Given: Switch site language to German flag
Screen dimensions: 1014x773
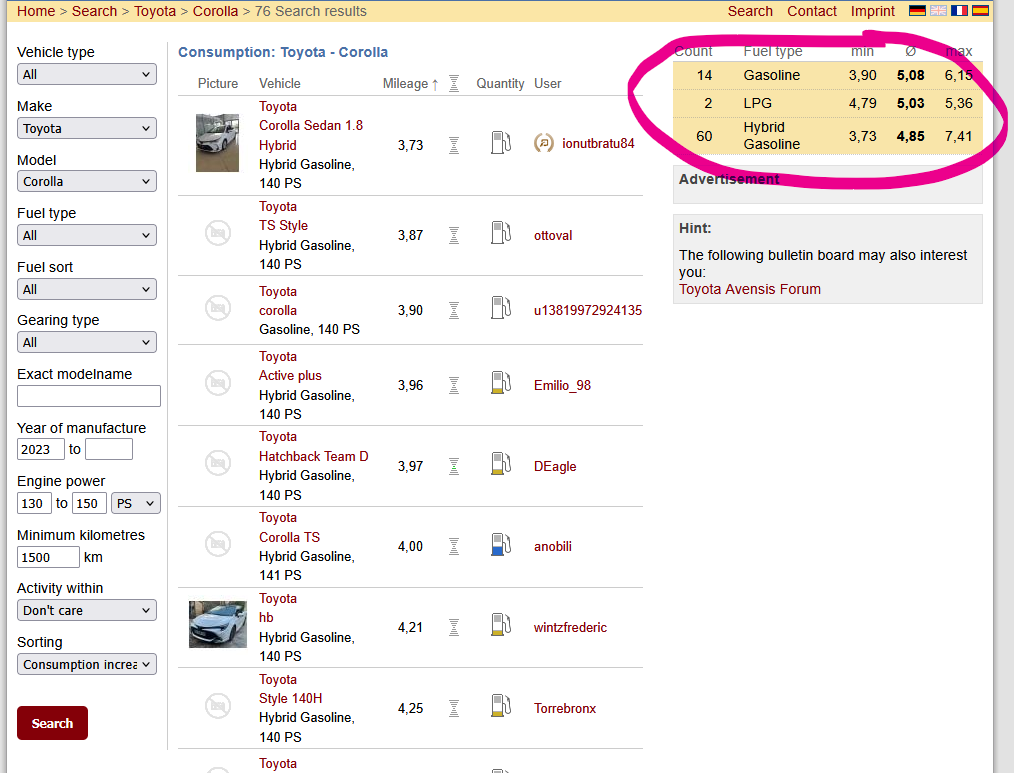Looking at the screenshot, I should (917, 10).
